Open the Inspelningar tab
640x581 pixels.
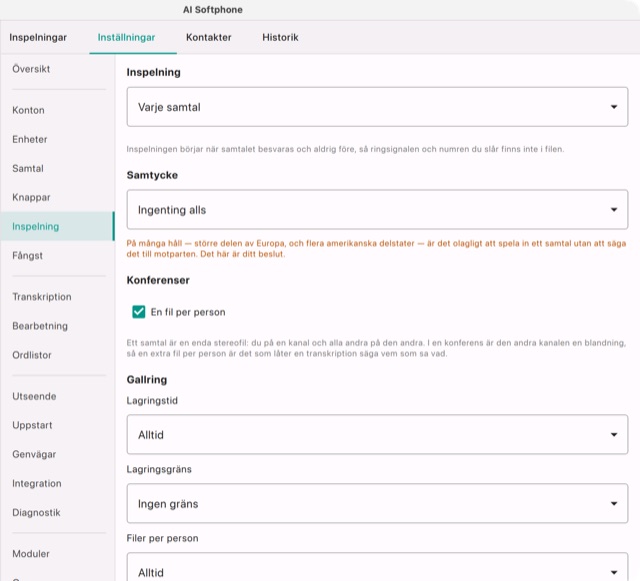(38, 37)
